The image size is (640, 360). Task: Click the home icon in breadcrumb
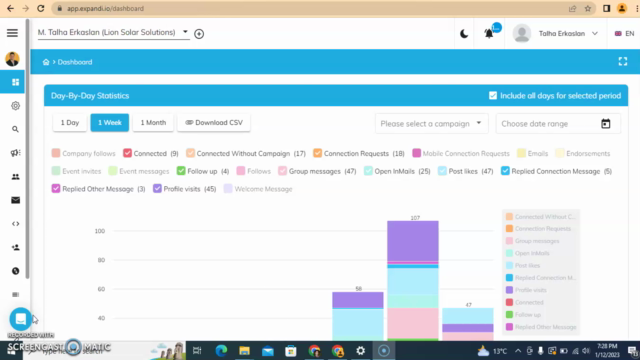pyautogui.click(x=46, y=62)
